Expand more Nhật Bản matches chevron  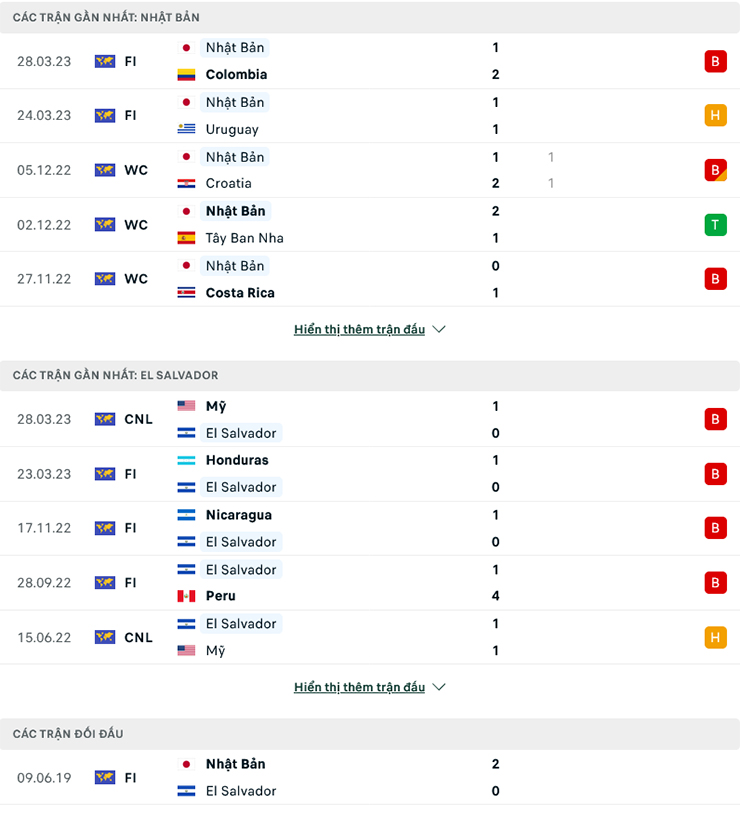(x=439, y=329)
